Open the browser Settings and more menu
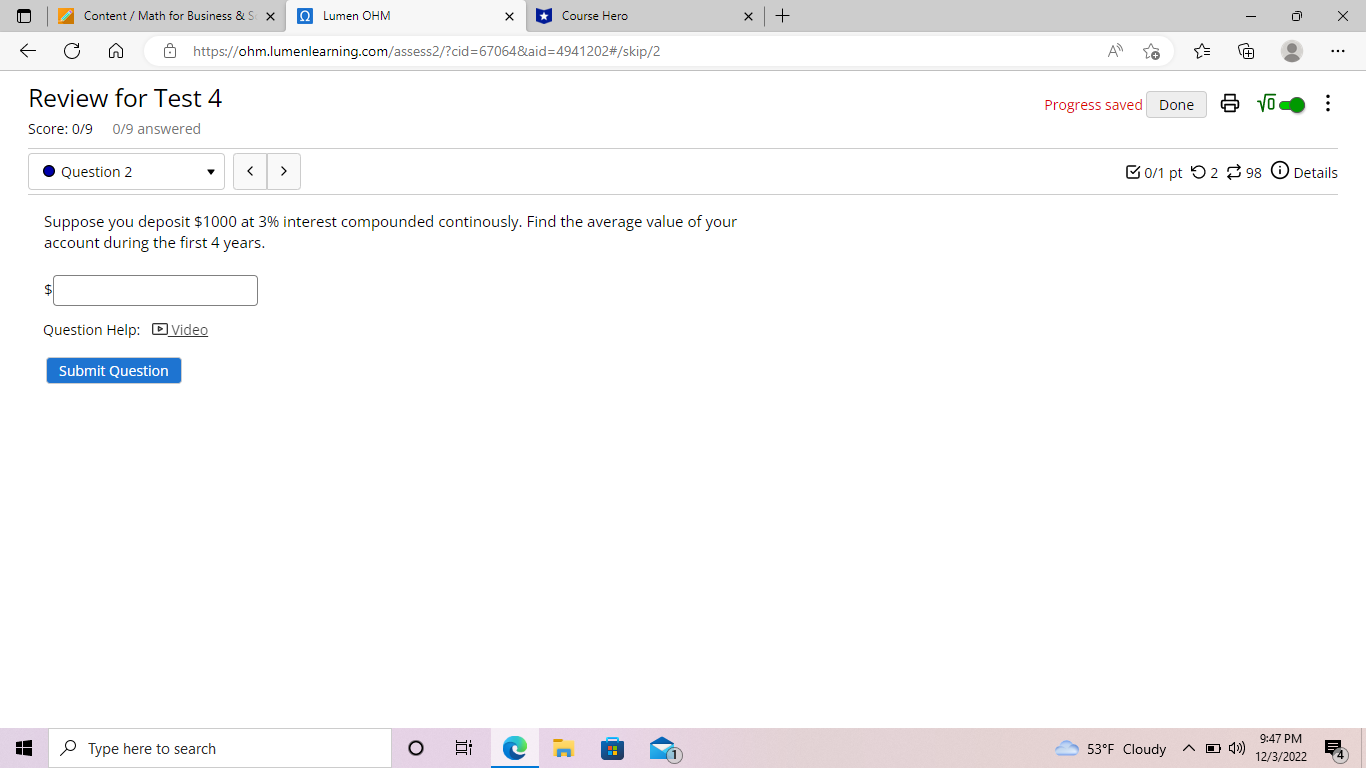The image size is (1366, 768). point(1338,51)
